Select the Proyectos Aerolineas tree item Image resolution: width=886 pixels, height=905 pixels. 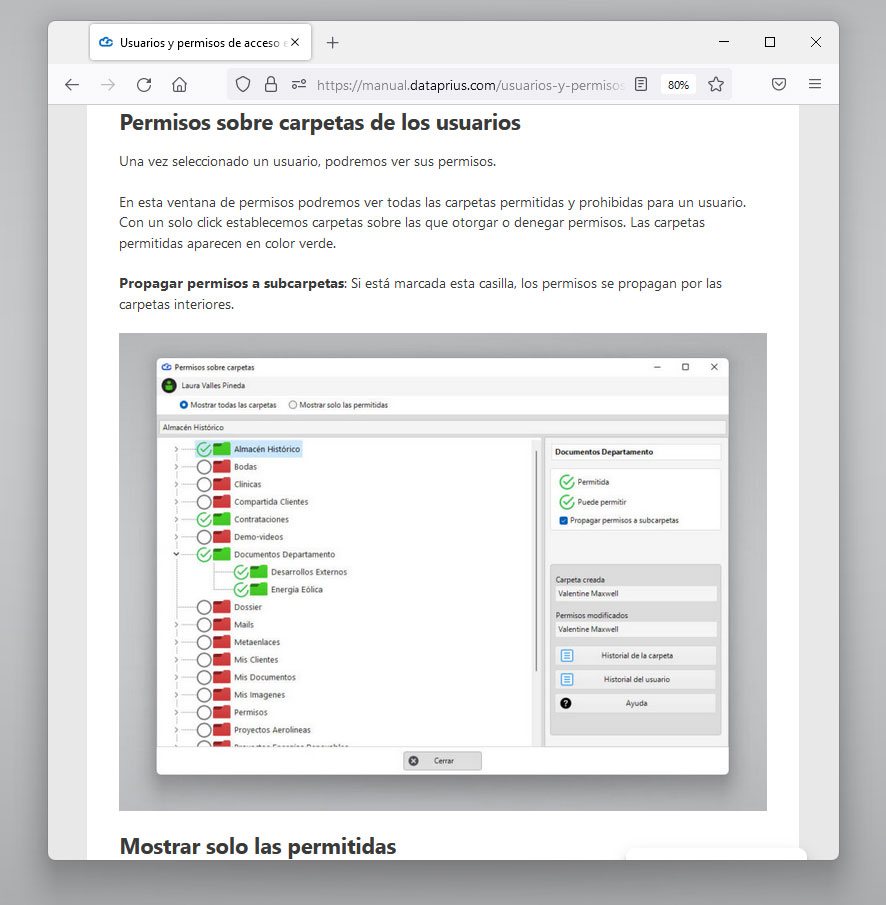272,730
